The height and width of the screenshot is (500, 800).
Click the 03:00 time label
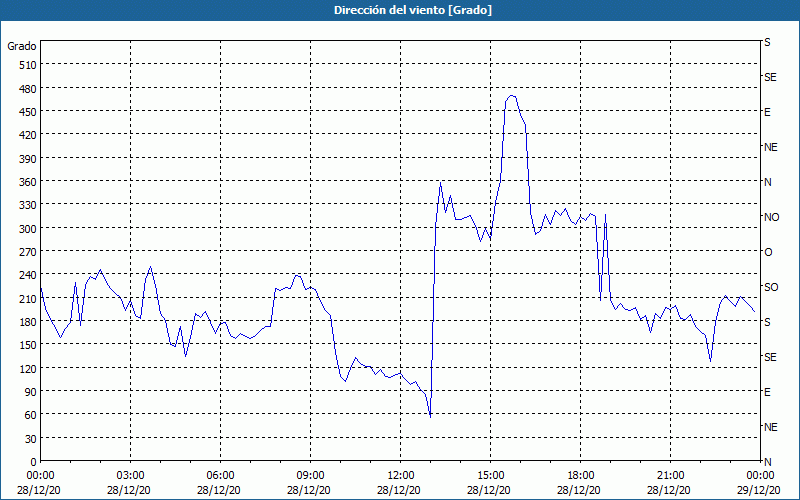[x=131, y=476]
